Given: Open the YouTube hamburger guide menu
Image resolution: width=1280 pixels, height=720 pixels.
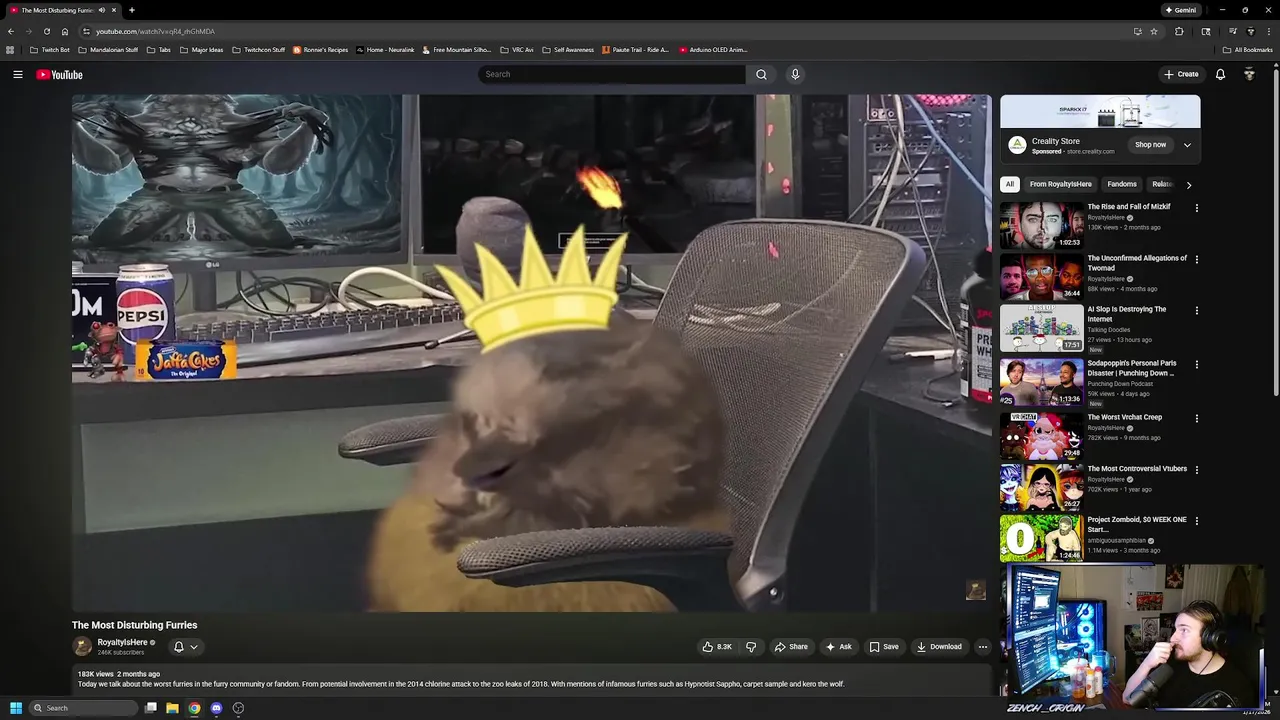Looking at the screenshot, I should (17, 74).
